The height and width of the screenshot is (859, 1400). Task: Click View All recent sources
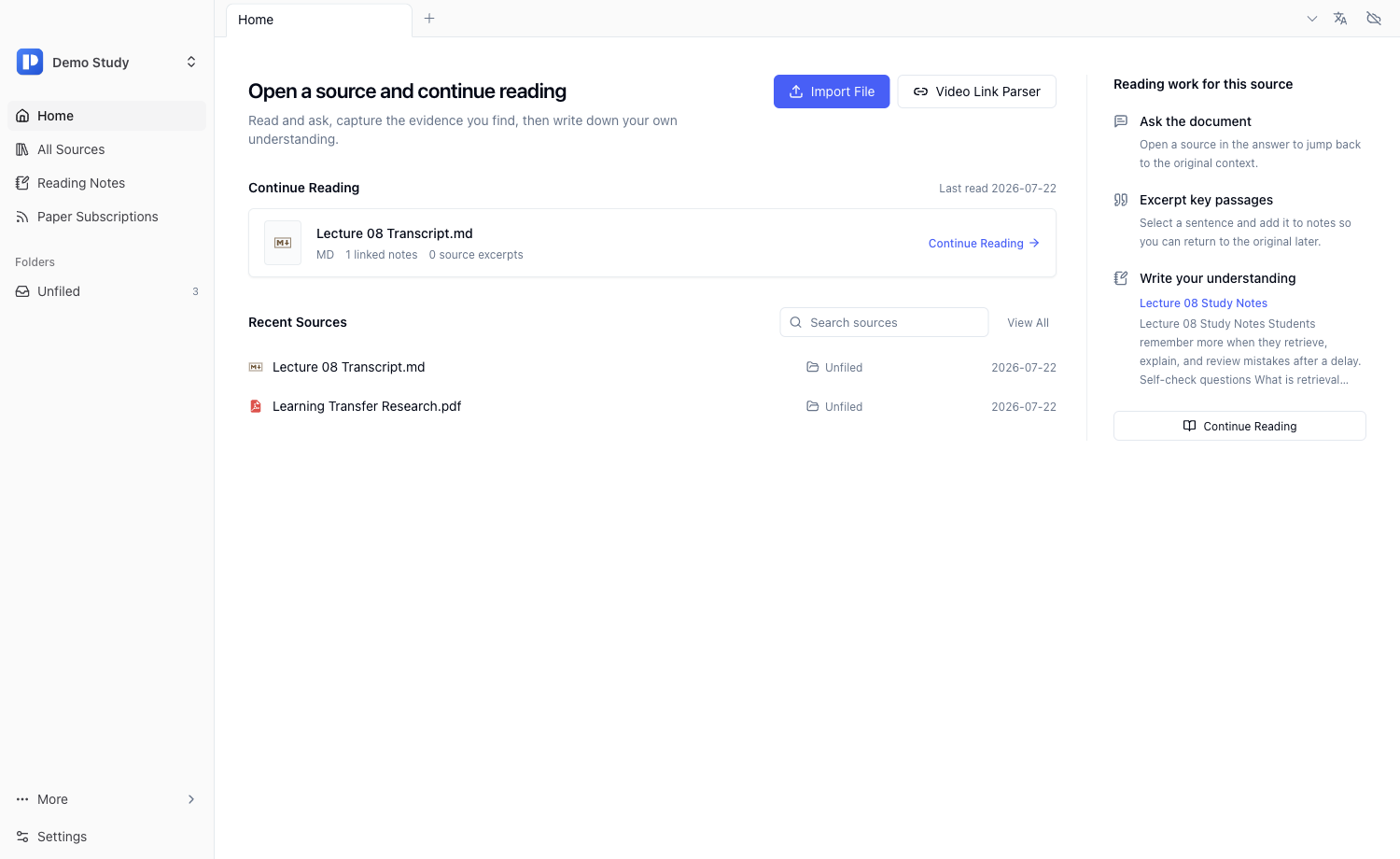pos(1028,322)
